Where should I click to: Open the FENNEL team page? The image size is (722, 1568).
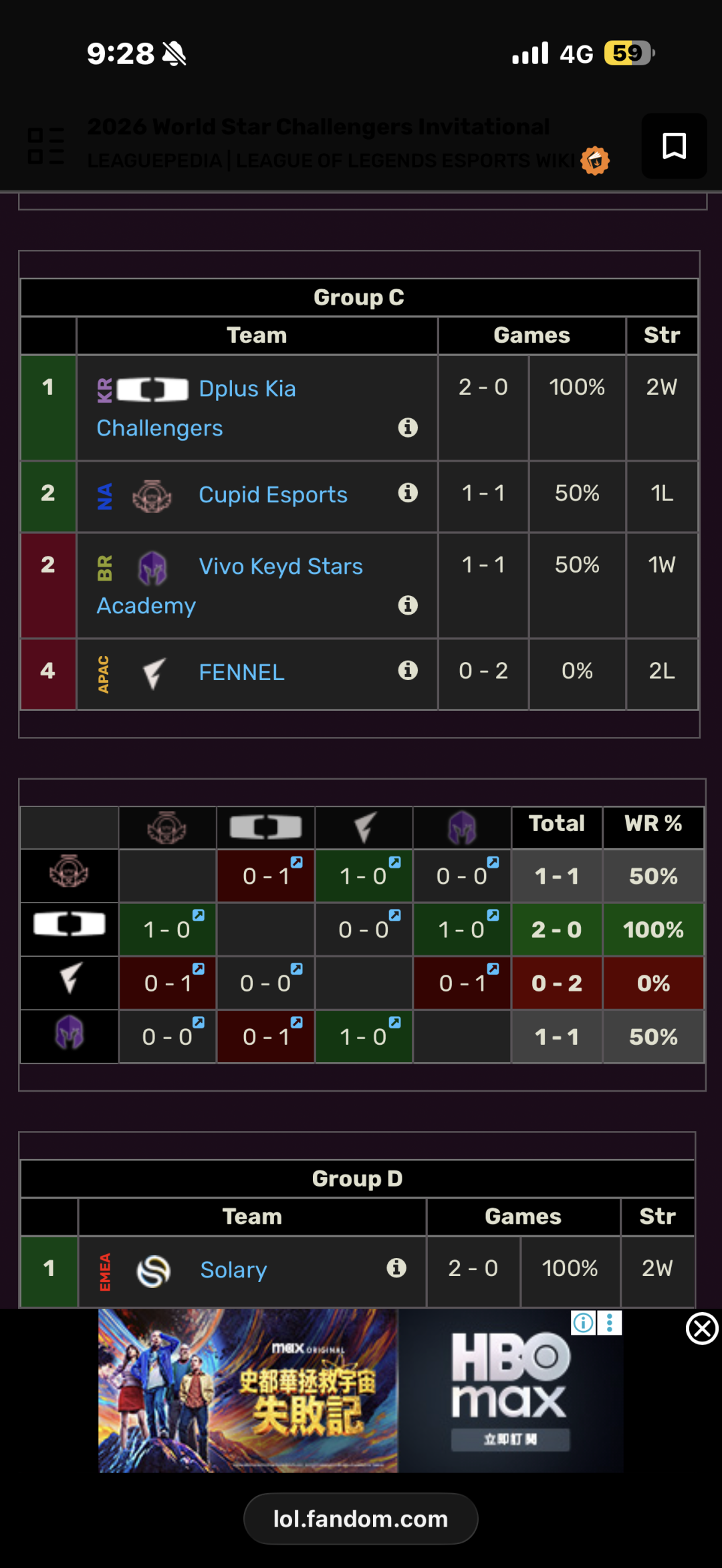241,672
